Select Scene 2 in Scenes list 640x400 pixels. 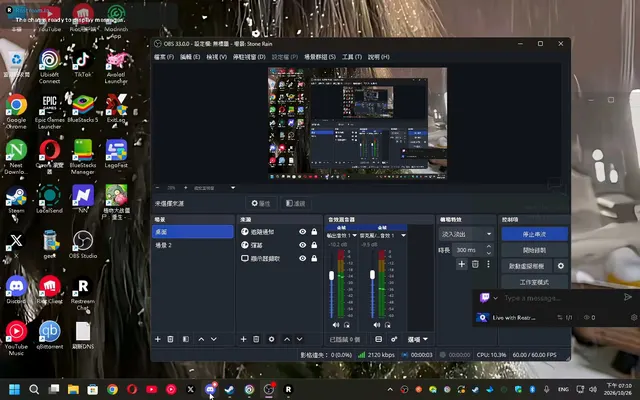pyautogui.click(x=193, y=245)
